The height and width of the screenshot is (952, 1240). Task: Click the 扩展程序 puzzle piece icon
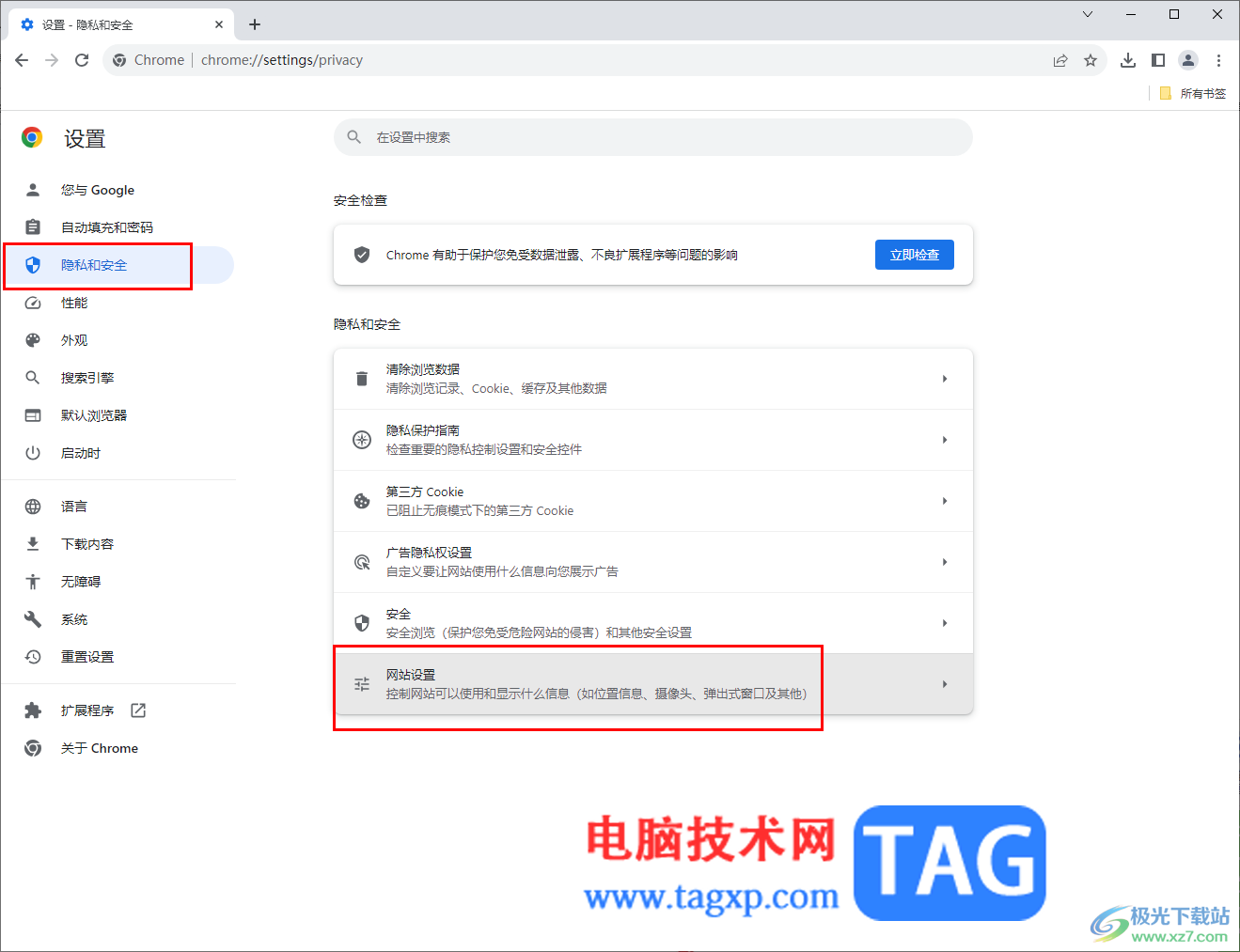coord(33,710)
